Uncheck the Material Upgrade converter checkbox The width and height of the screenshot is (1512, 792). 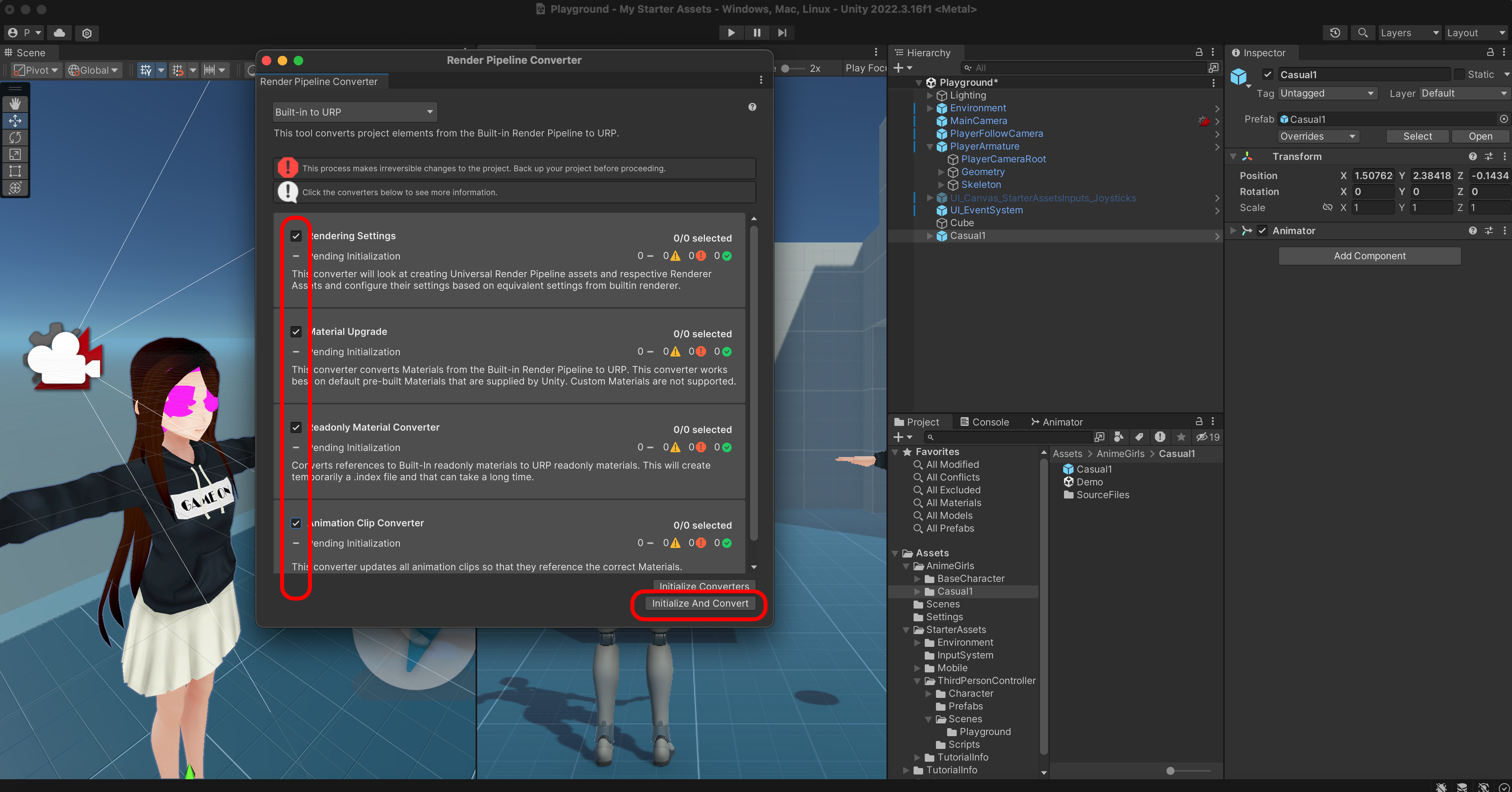coord(296,331)
